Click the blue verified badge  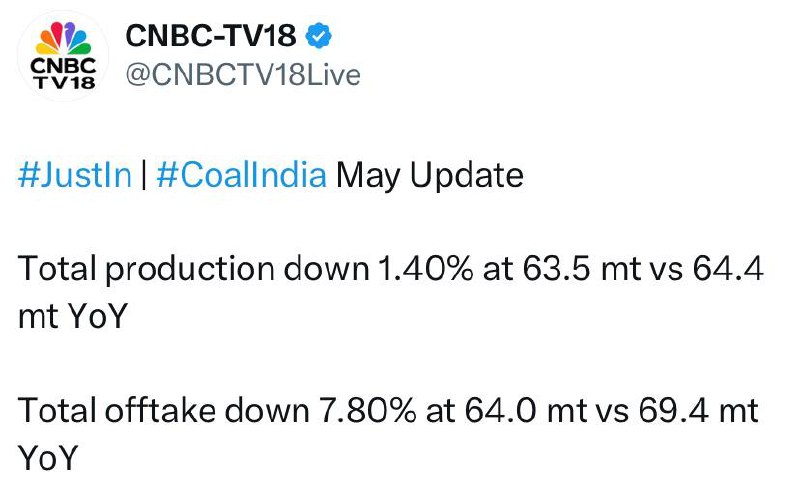(x=318, y=36)
